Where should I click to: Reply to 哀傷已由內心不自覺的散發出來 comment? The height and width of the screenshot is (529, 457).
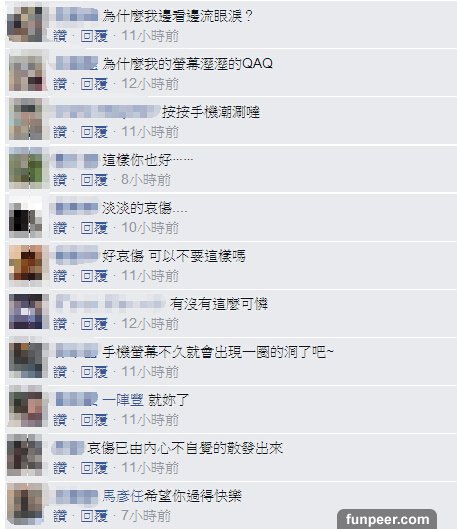(94, 468)
